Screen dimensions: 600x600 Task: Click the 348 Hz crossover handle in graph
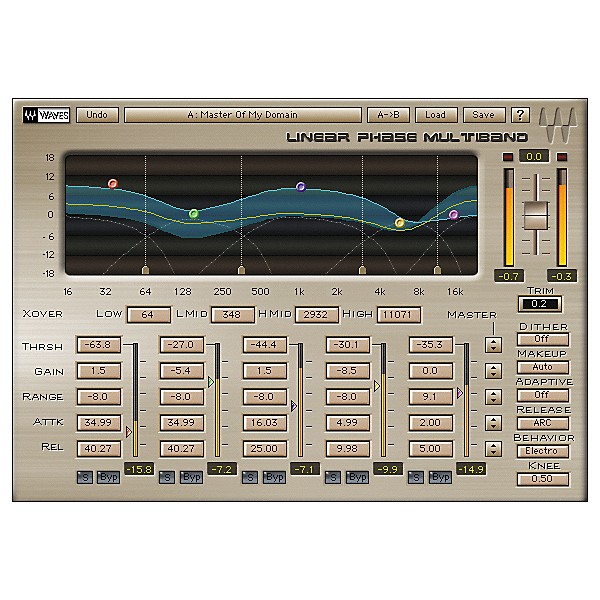(x=241, y=270)
